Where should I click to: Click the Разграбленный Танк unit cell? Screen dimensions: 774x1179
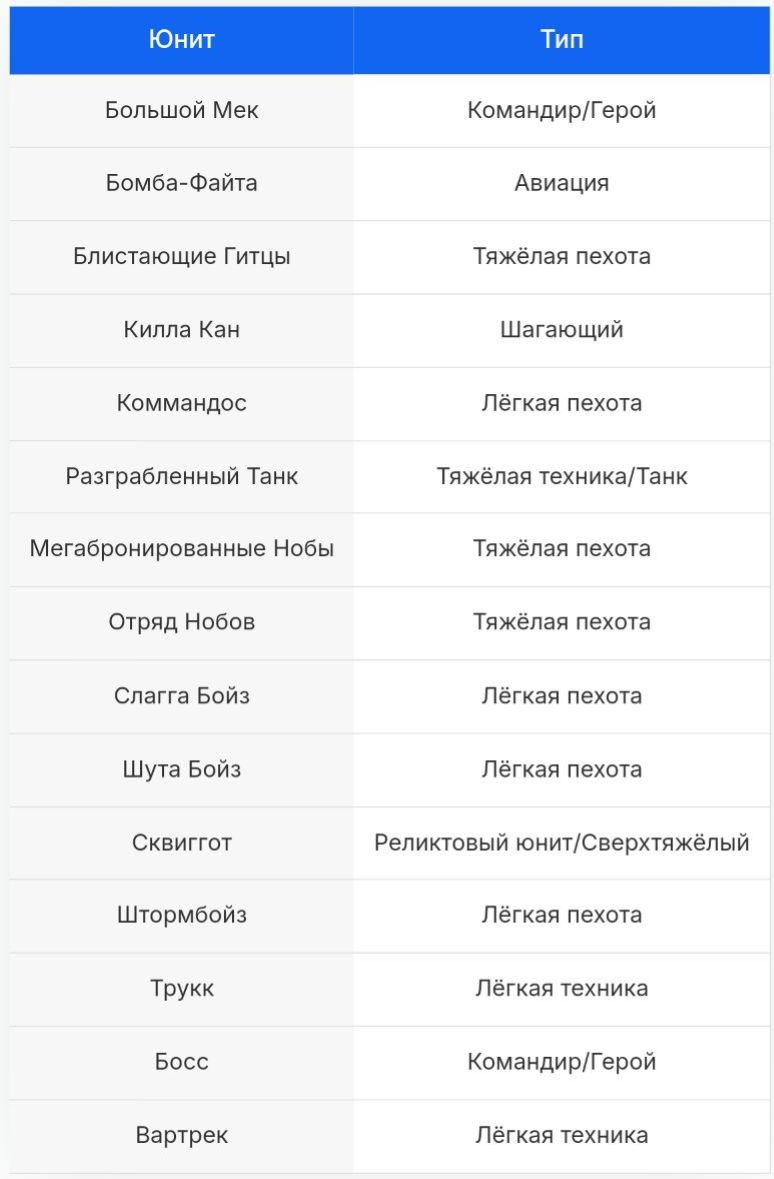coord(181,476)
